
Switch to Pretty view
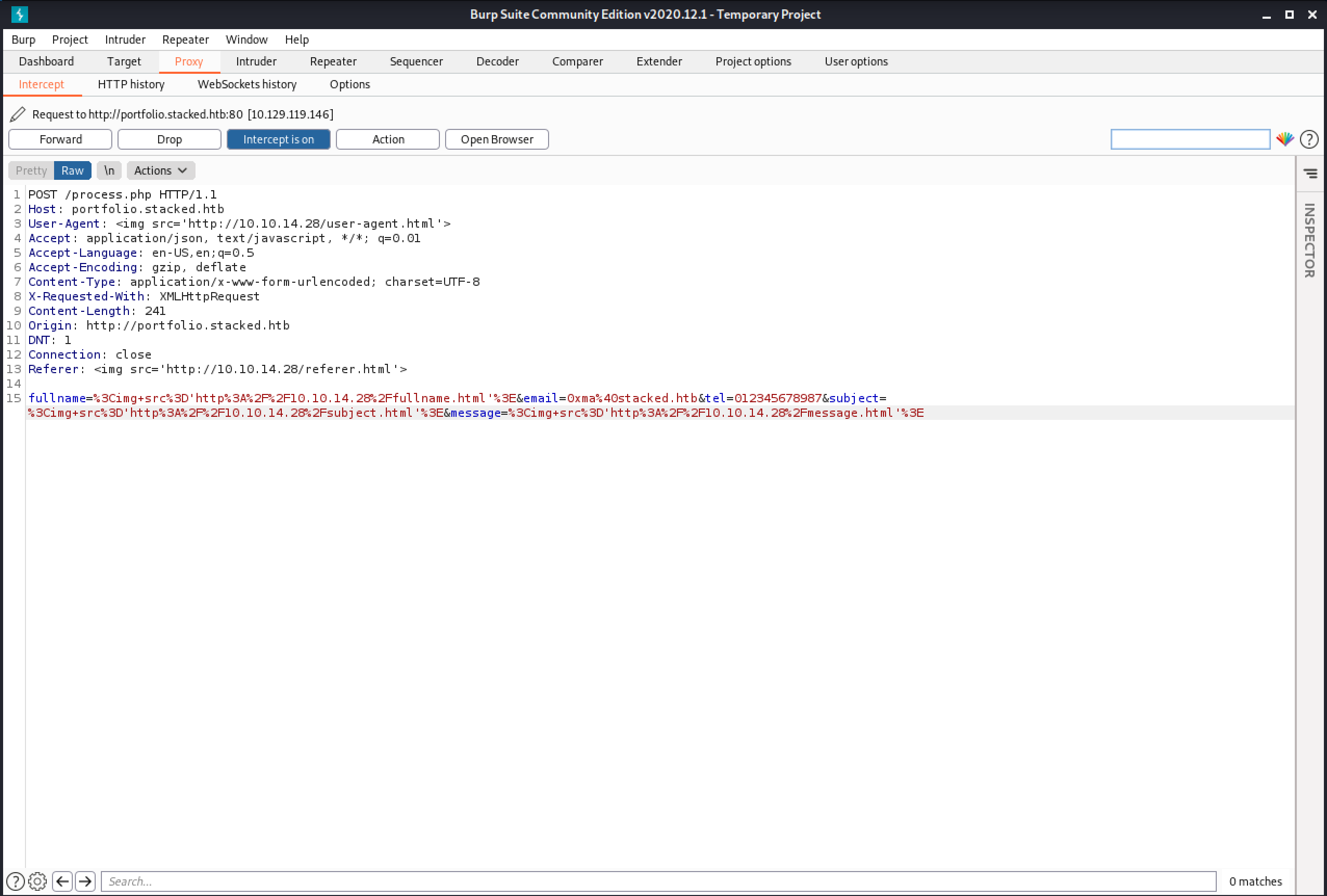tap(31, 170)
